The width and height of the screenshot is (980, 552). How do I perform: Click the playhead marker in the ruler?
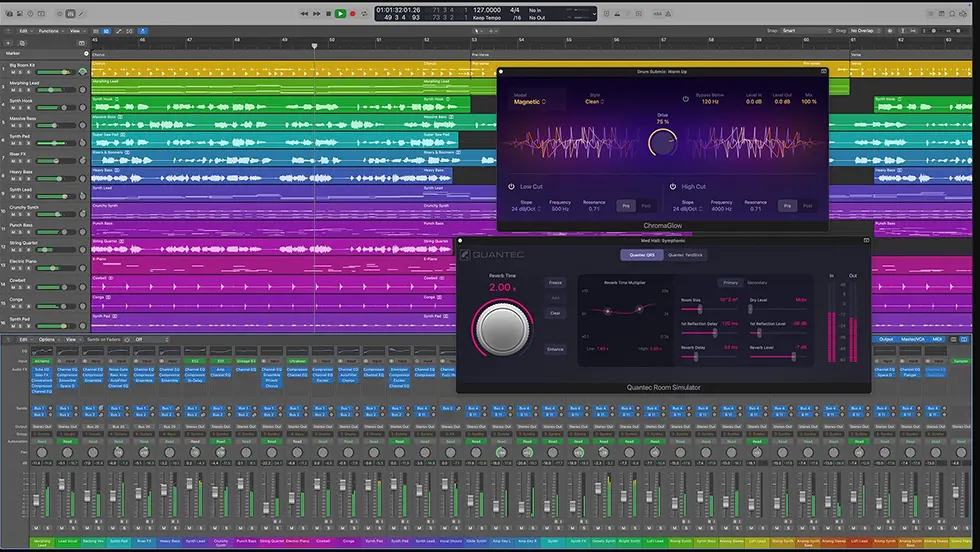tap(314, 46)
